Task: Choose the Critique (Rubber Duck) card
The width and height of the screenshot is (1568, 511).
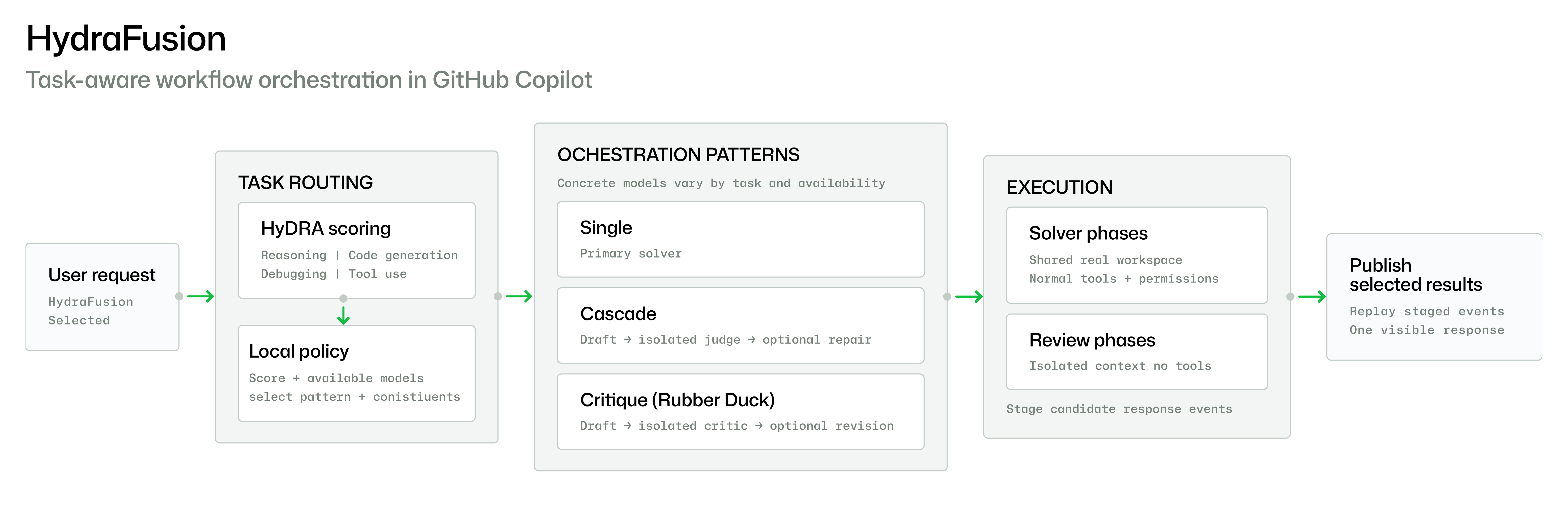Action: click(741, 412)
